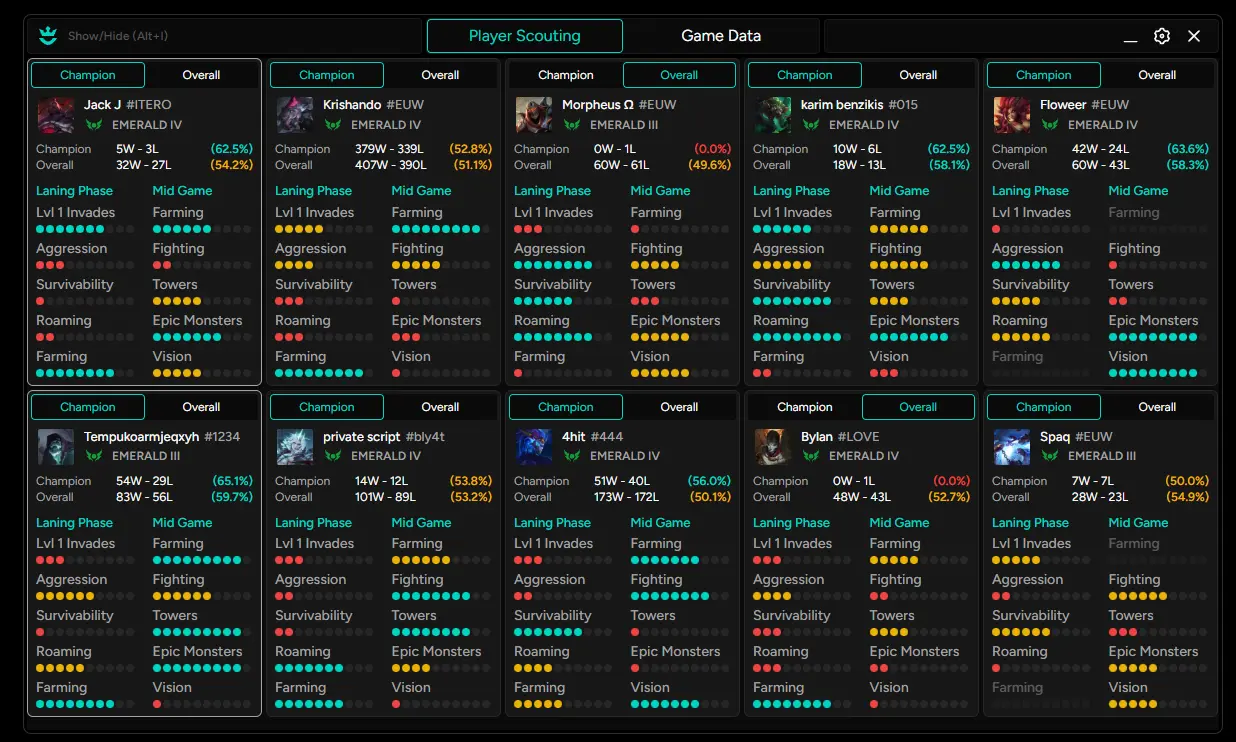The image size is (1236, 742).
Task: Click the 4hit champion portrait icon
Action: (x=534, y=447)
